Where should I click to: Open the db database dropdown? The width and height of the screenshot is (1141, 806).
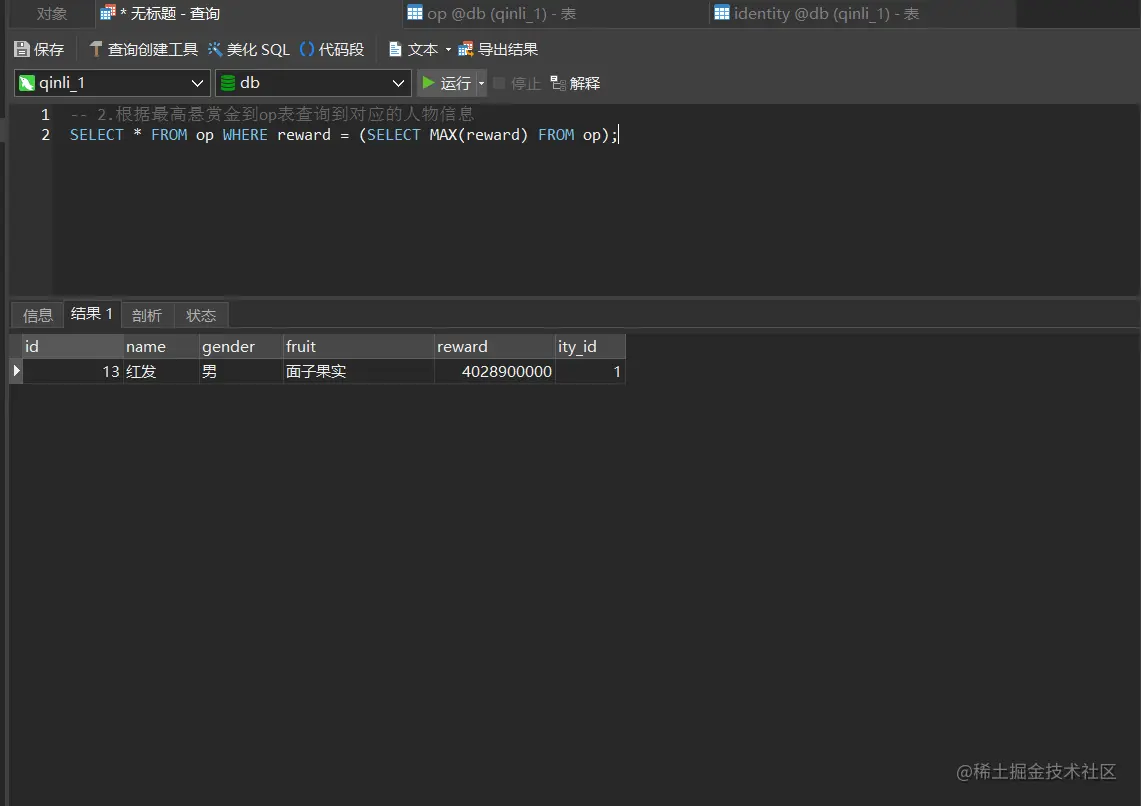coord(314,83)
